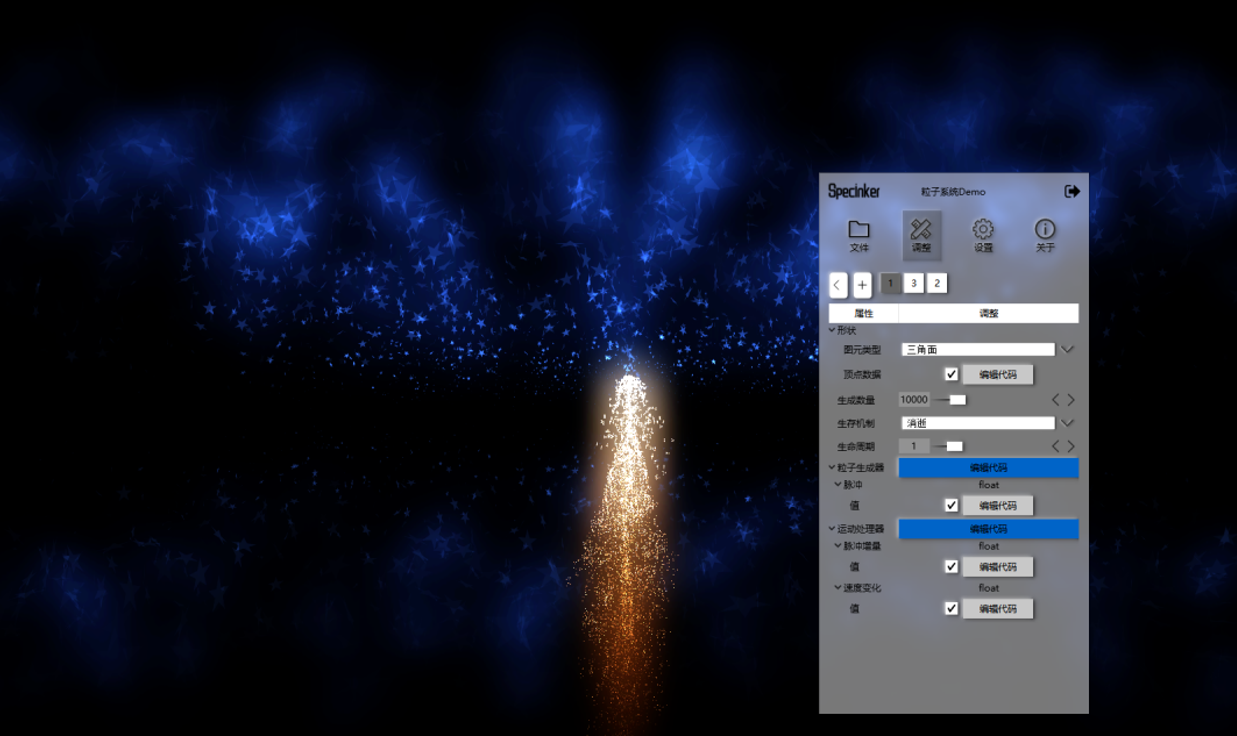Click 编辑代码 next to 顶点数据
The height and width of the screenshot is (736, 1237).
[x=997, y=374]
